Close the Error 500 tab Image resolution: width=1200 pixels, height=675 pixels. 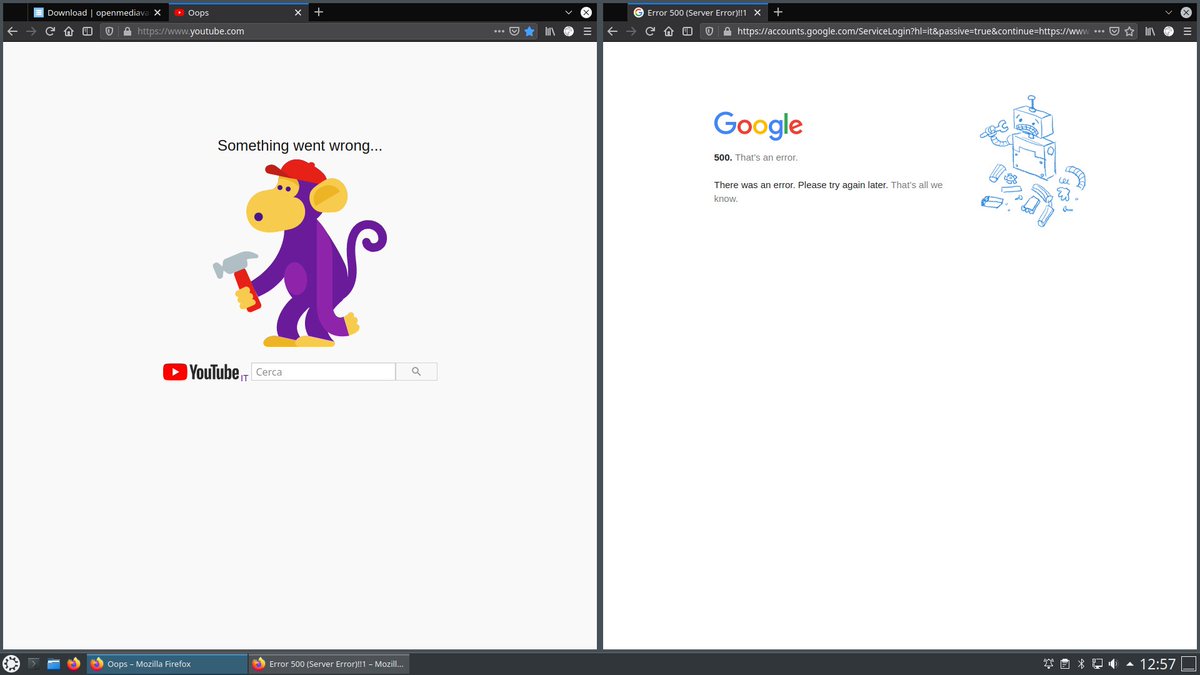[759, 12]
